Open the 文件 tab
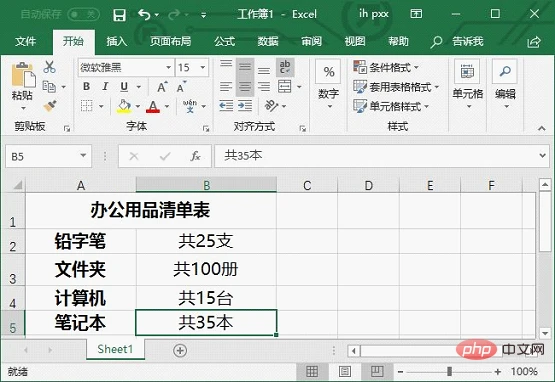555x382 pixels. 25,42
